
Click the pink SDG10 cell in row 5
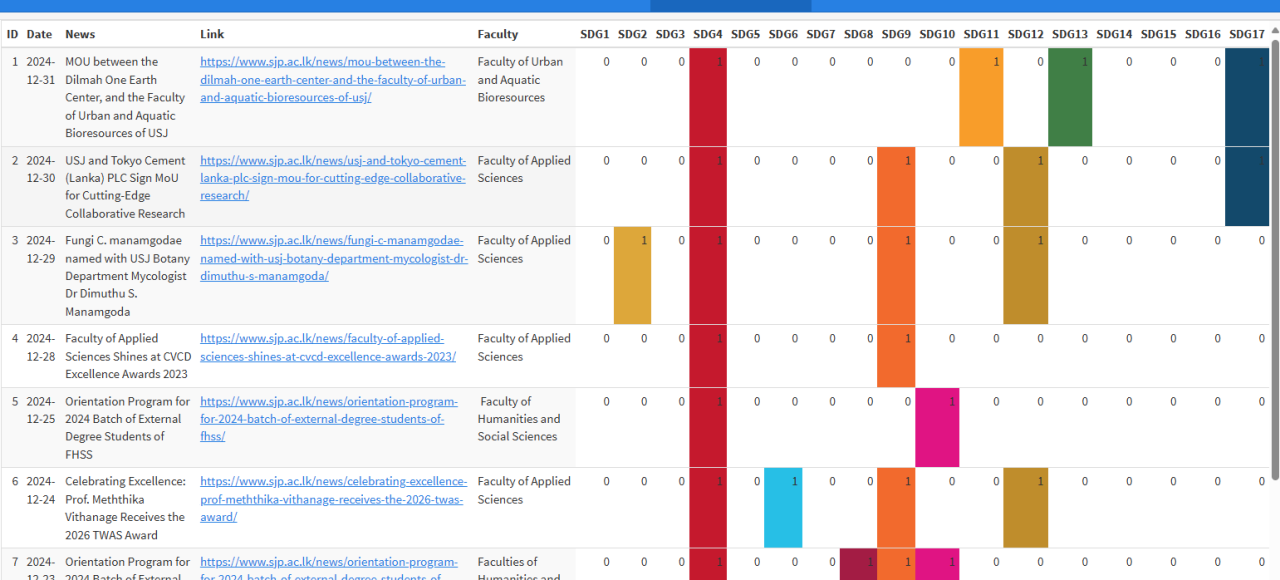pyautogui.click(x=937, y=427)
